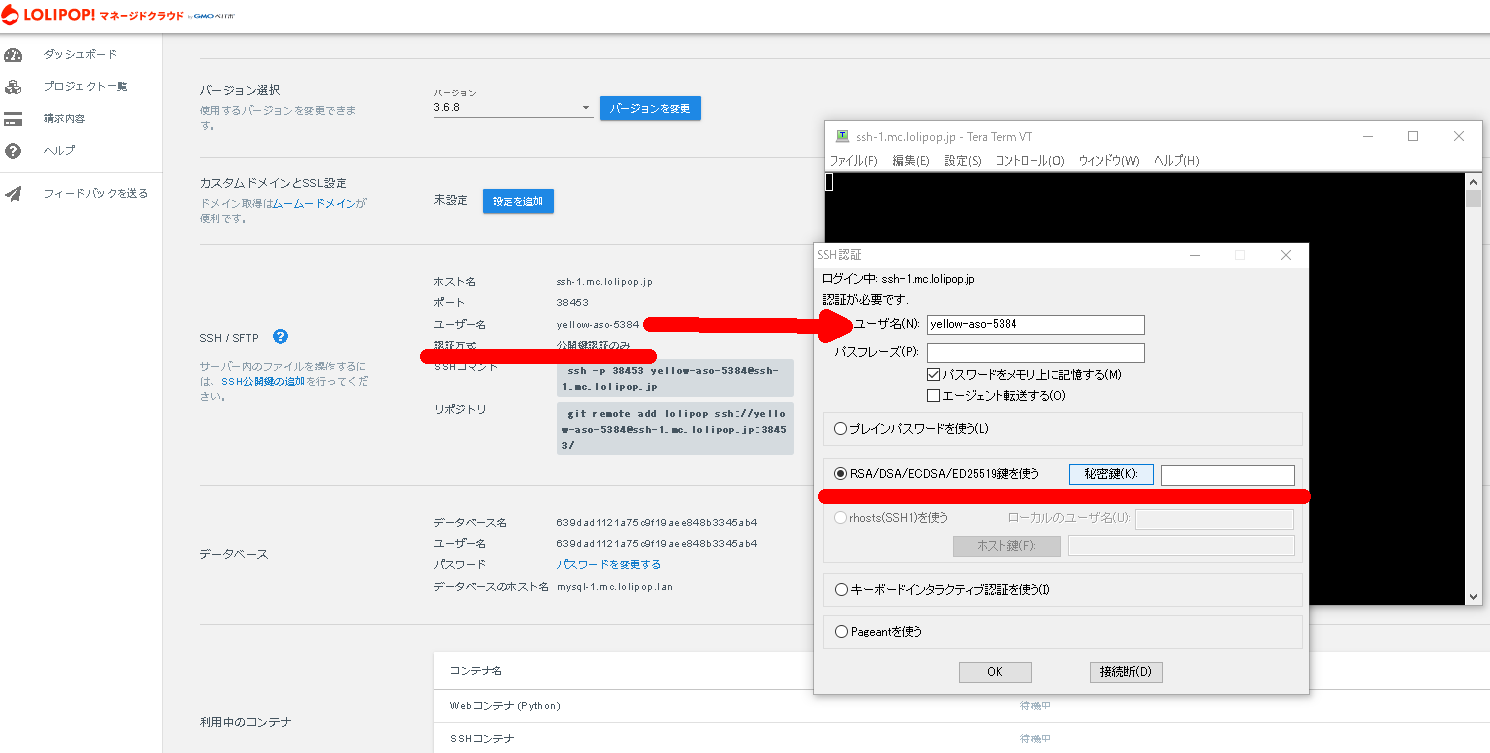Image resolution: width=1490 pixels, height=753 pixels.
Task: Enable エージェント転送する checkbox
Action: click(934, 396)
